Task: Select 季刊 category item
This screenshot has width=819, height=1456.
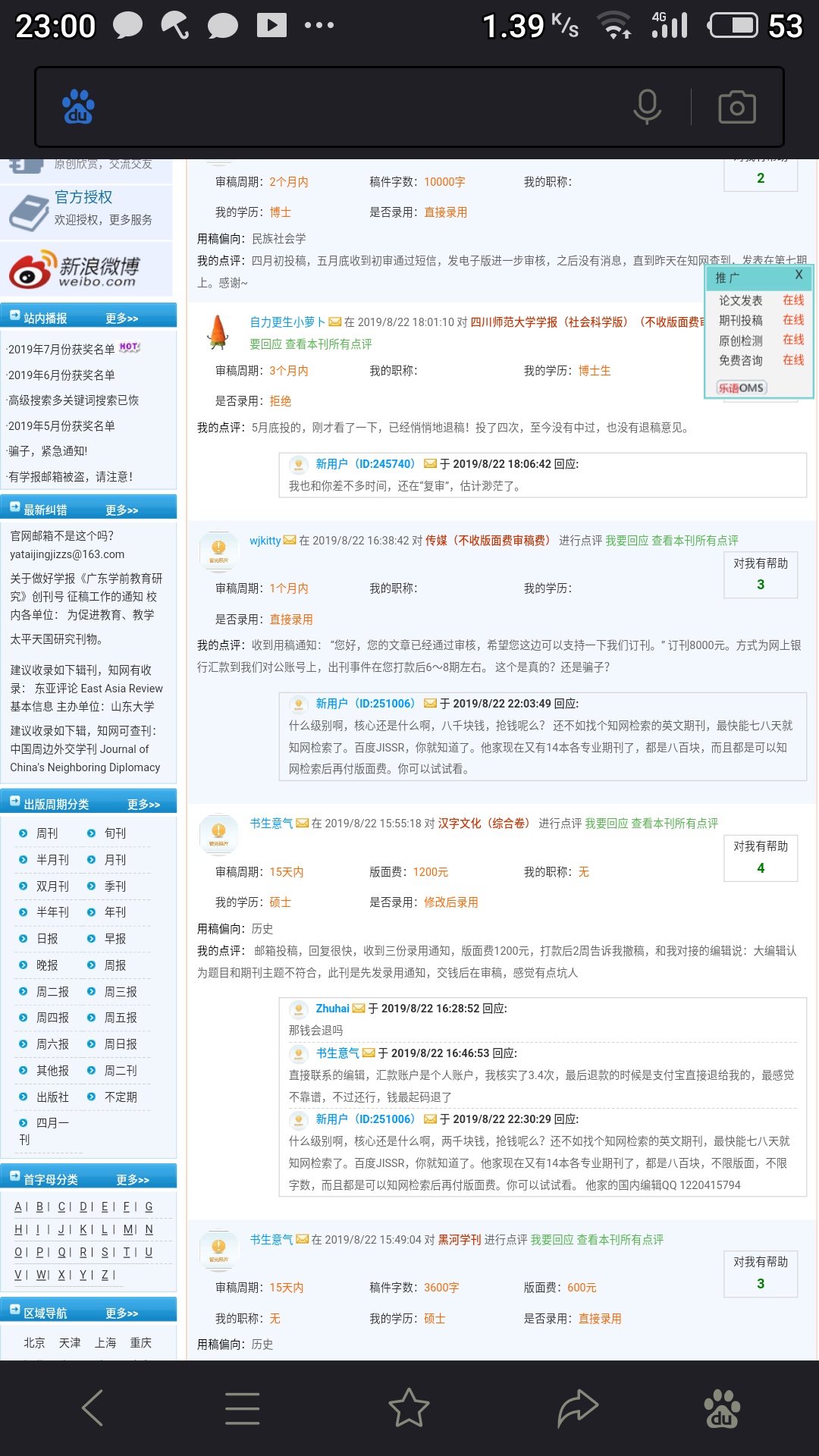Action: click(x=115, y=886)
